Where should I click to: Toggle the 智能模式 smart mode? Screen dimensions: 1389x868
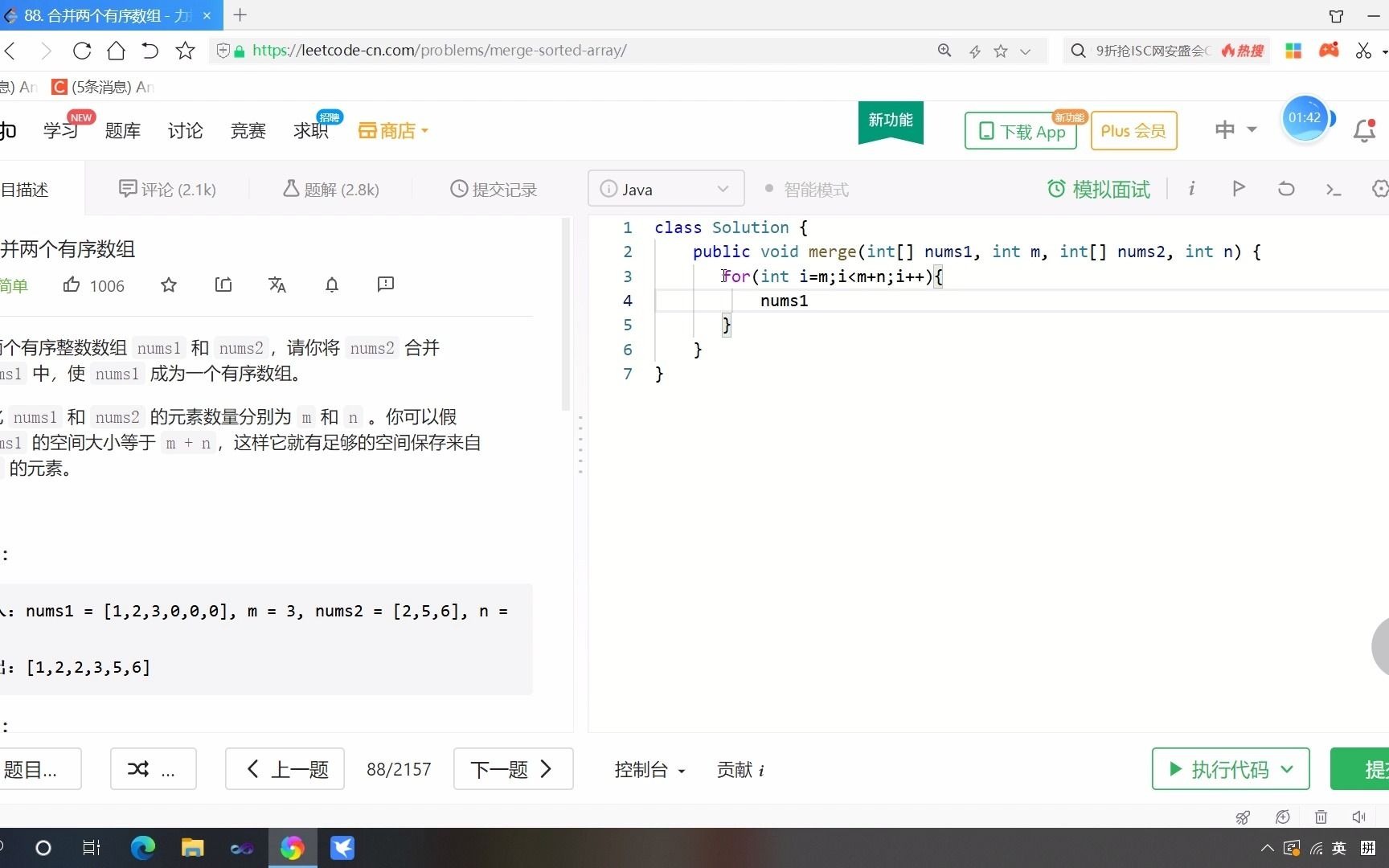point(806,189)
